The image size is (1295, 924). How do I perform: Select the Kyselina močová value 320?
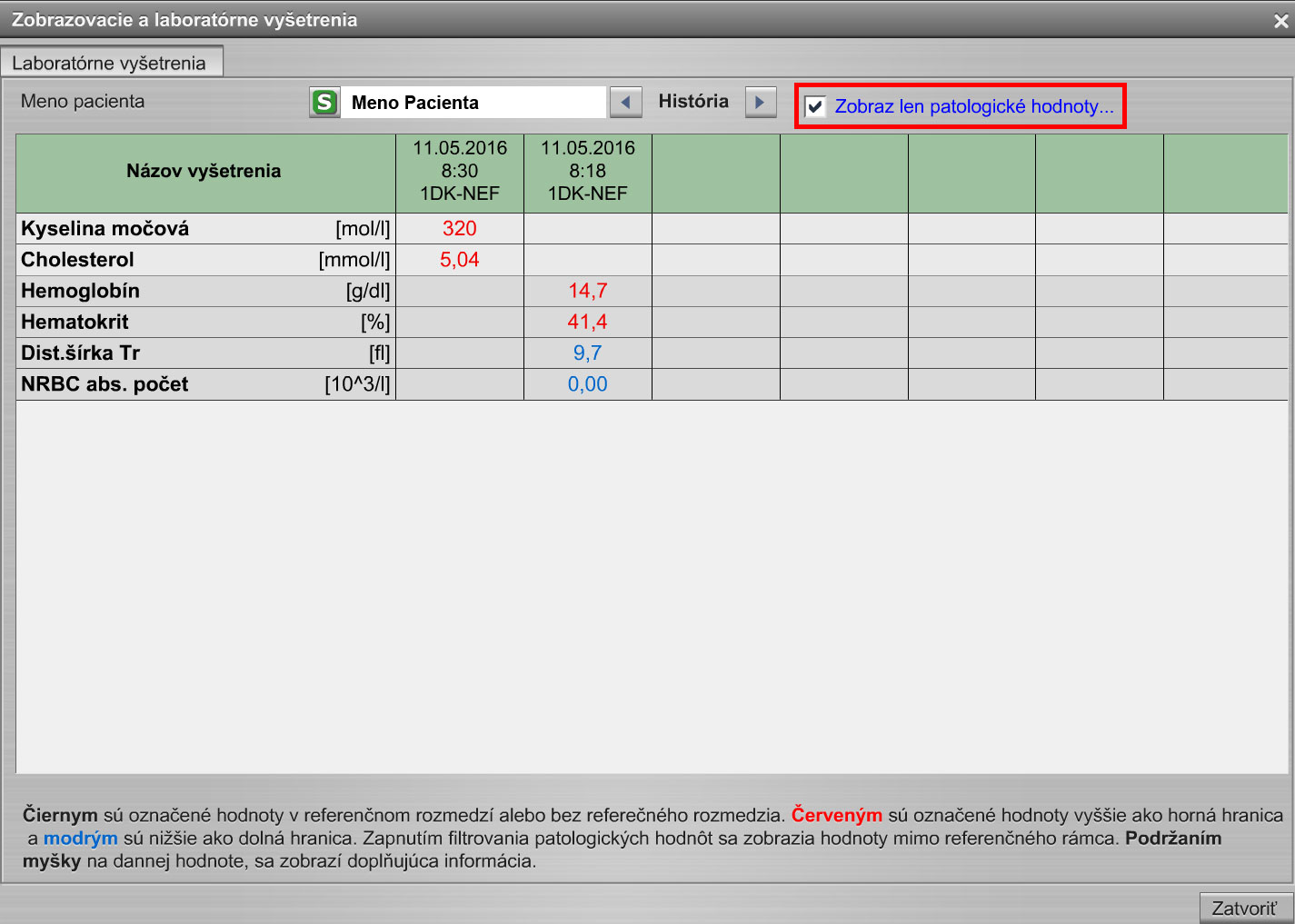(460, 229)
